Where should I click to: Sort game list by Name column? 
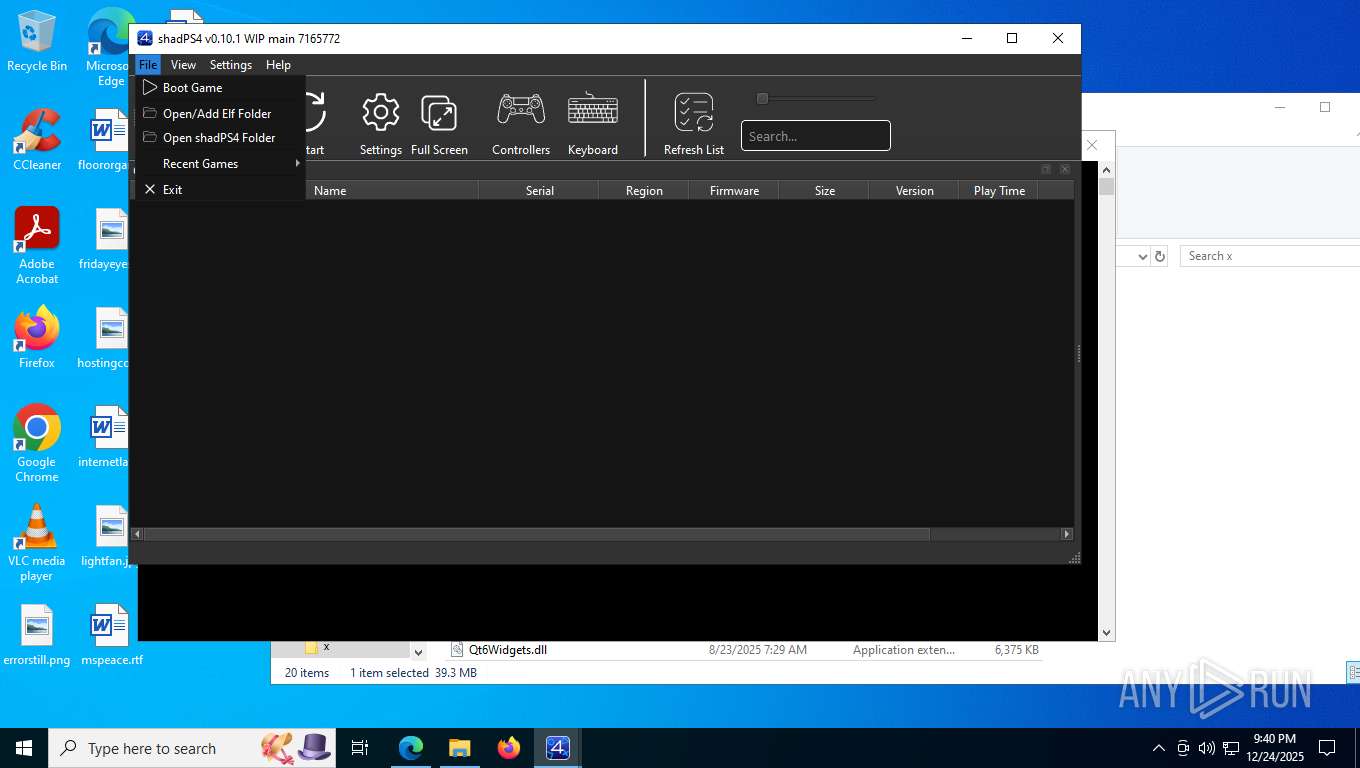330,190
